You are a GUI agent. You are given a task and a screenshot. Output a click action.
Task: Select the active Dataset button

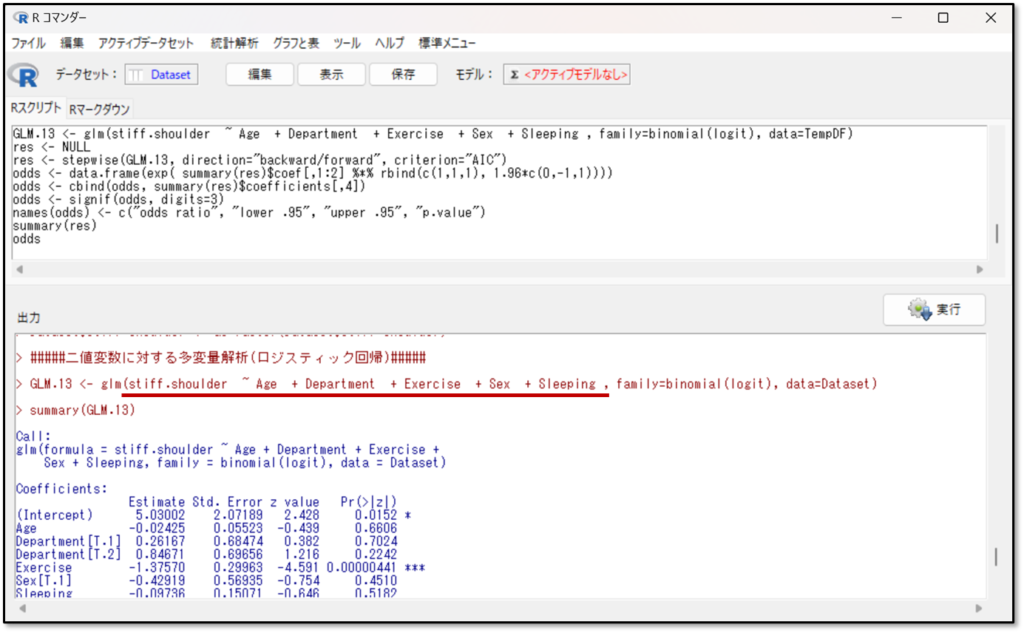click(x=161, y=75)
